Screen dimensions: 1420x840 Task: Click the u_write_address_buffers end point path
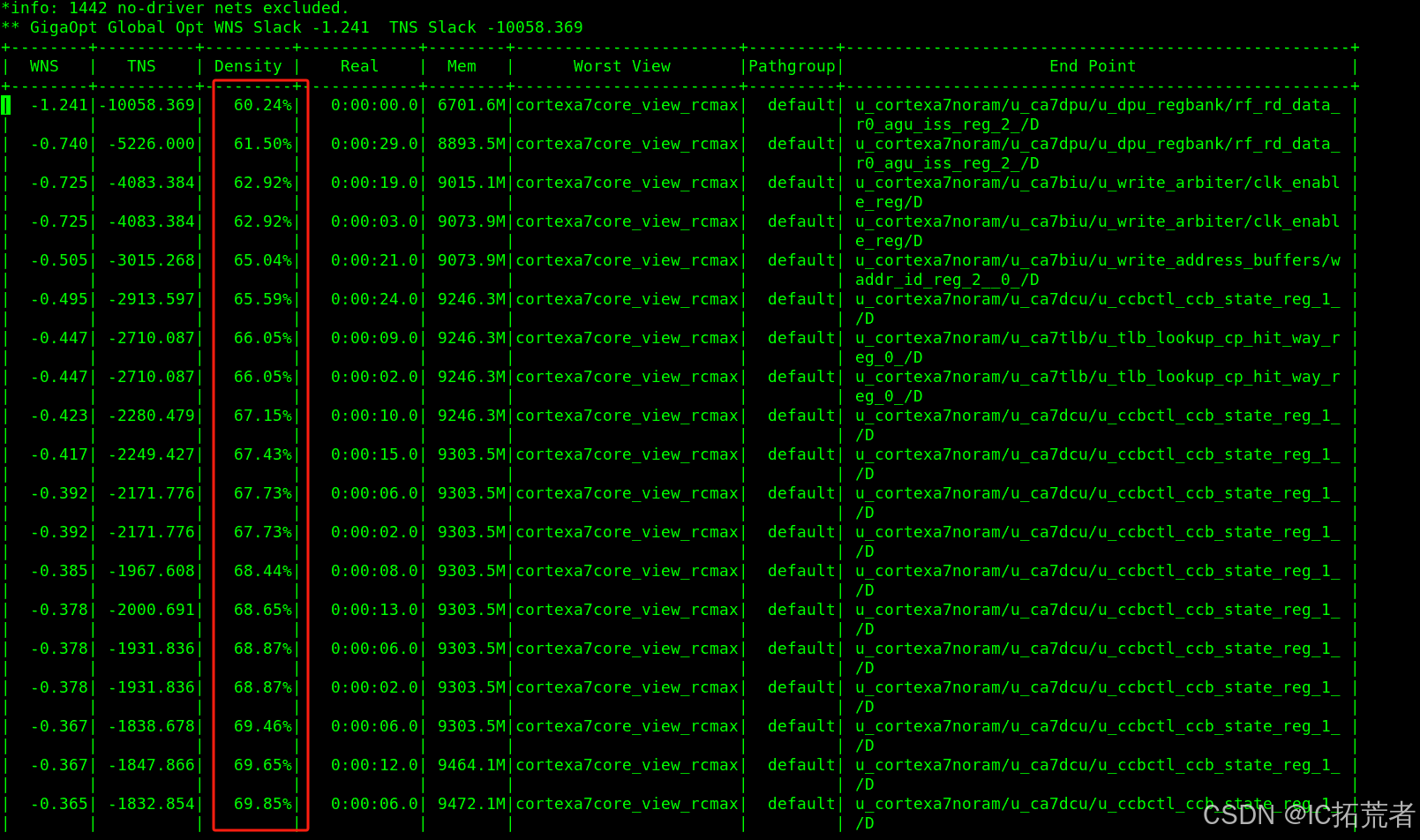point(1098,270)
